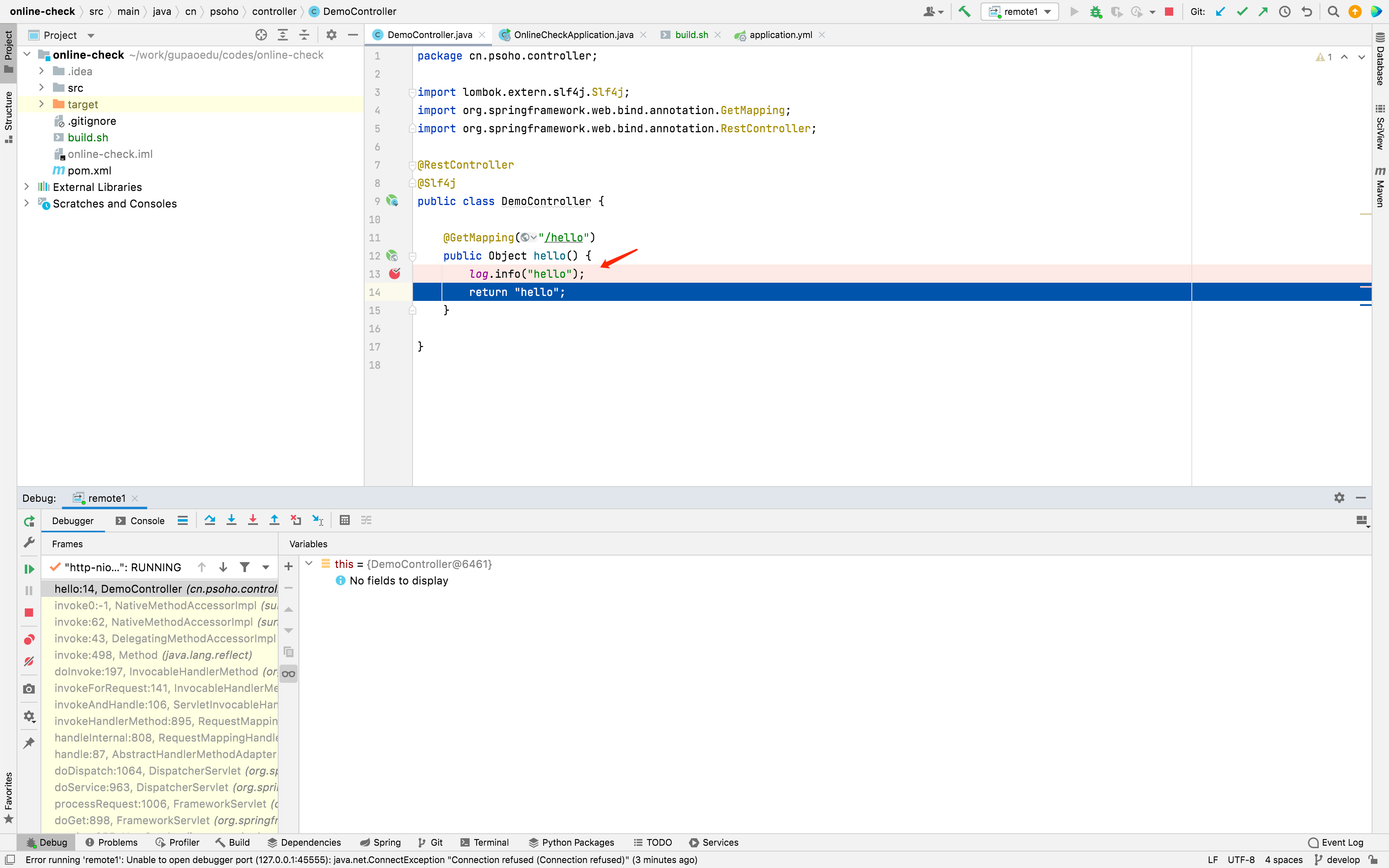The width and height of the screenshot is (1389, 868).
Task: Click 4 spaces indent setting
Action: (1284, 859)
